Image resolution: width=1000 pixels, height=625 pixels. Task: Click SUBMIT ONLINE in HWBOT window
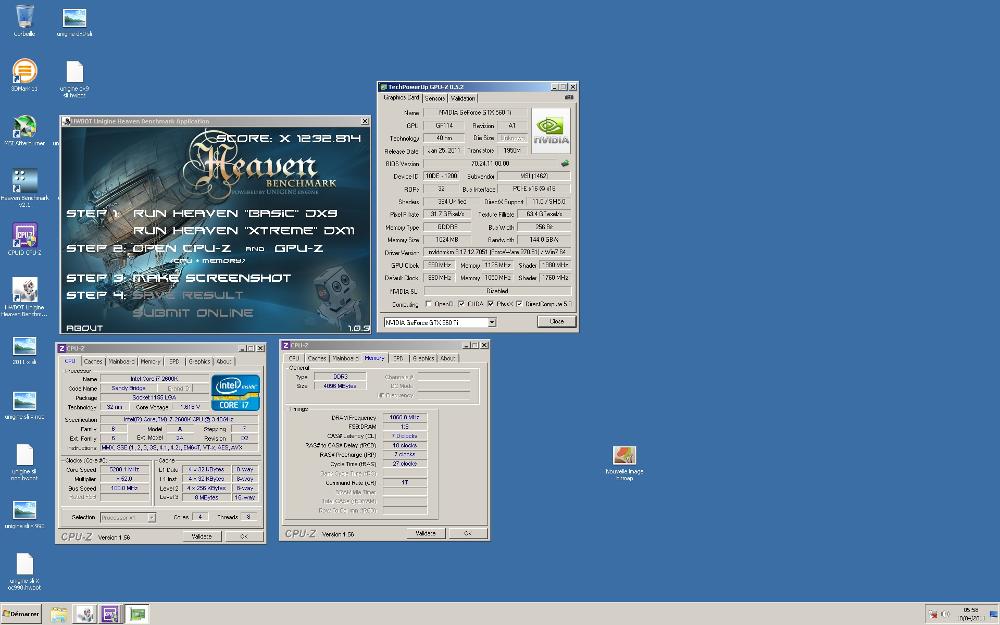(x=193, y=312)
